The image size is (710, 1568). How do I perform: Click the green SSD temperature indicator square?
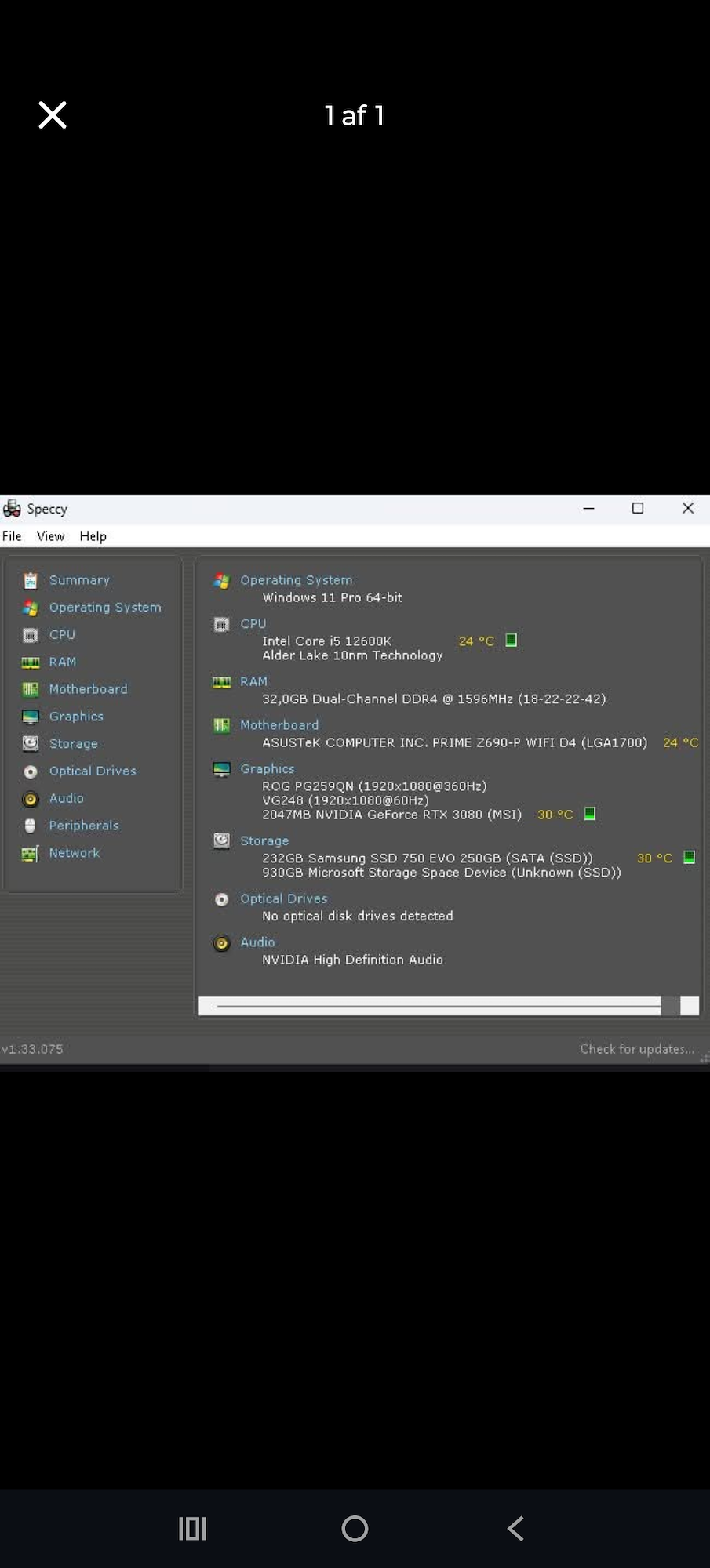[x=690, y=858]
